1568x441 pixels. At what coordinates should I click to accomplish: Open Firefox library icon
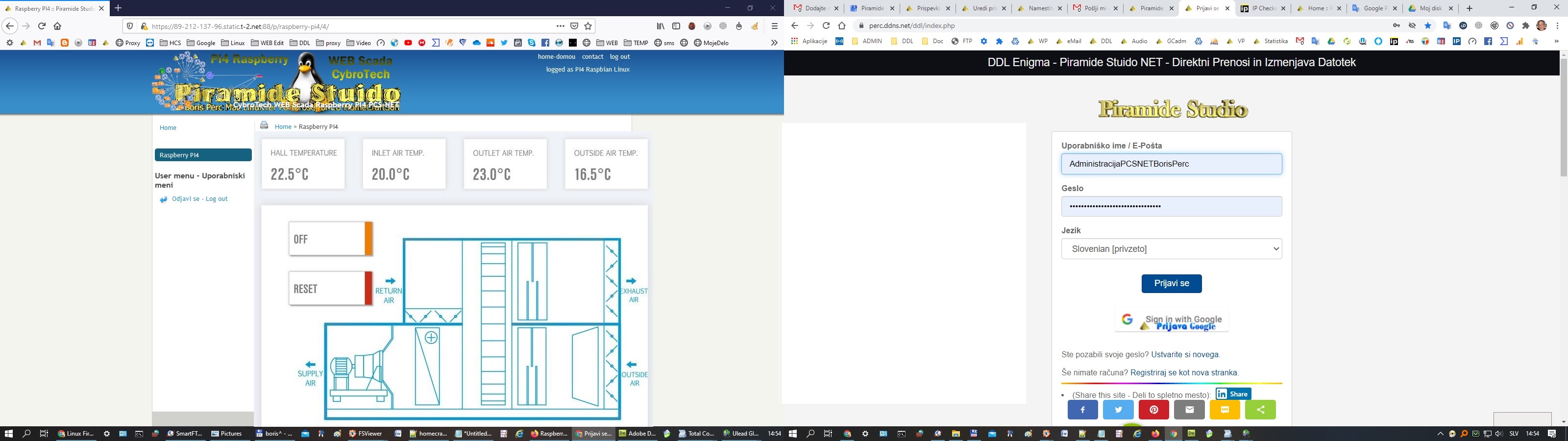click(x=661, y=26)
